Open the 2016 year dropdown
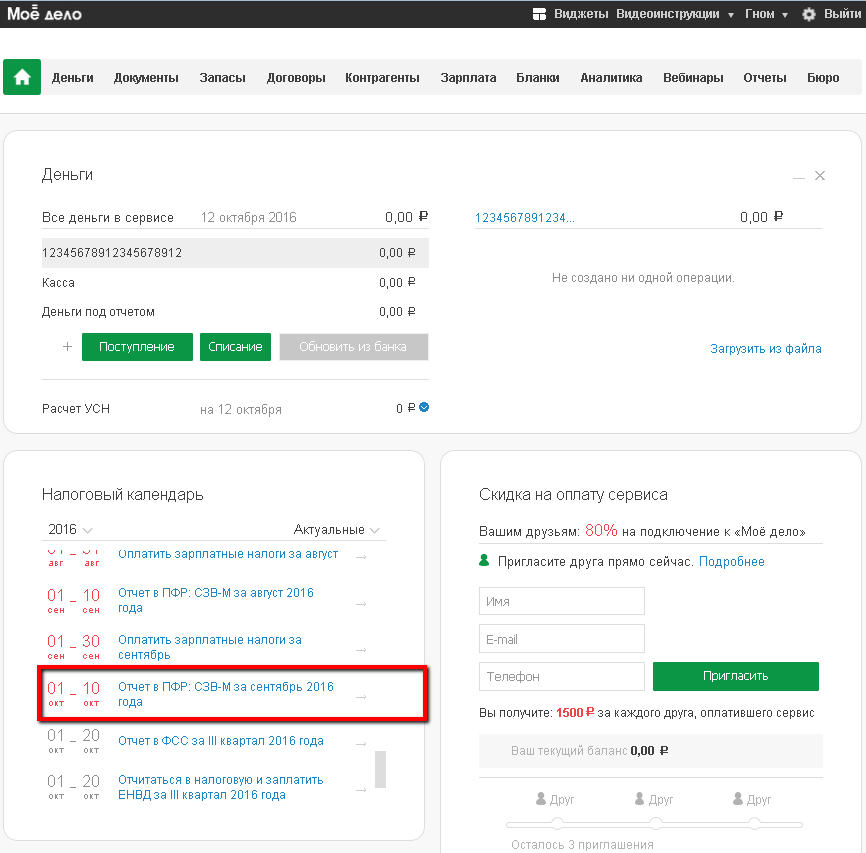 pos(70,529)
